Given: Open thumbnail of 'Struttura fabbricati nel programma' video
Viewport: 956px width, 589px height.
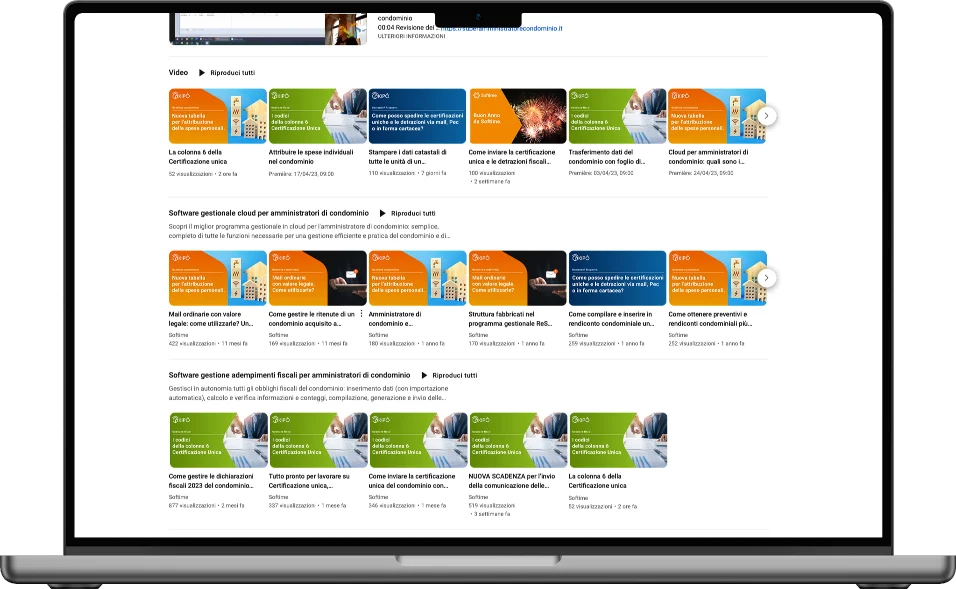Looking at the screenshot, I should [x=518, y=278].
